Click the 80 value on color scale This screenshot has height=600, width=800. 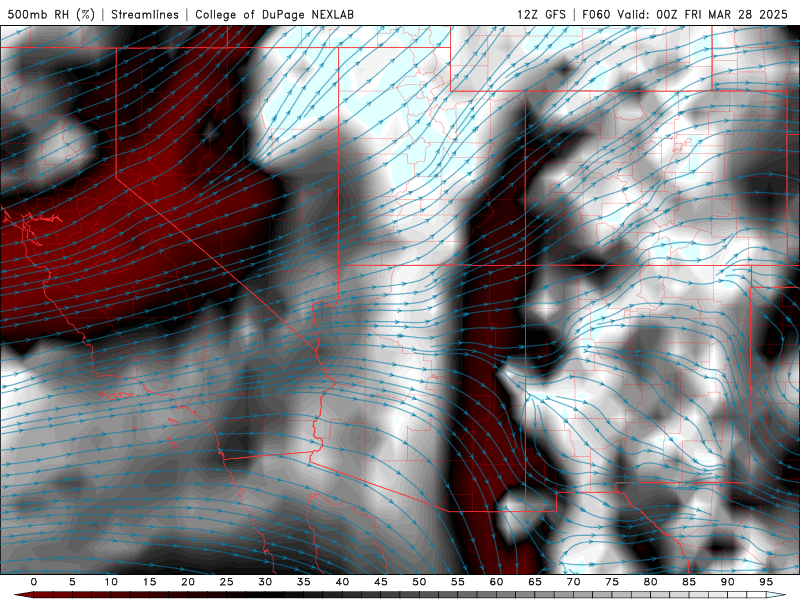(650, 582)
